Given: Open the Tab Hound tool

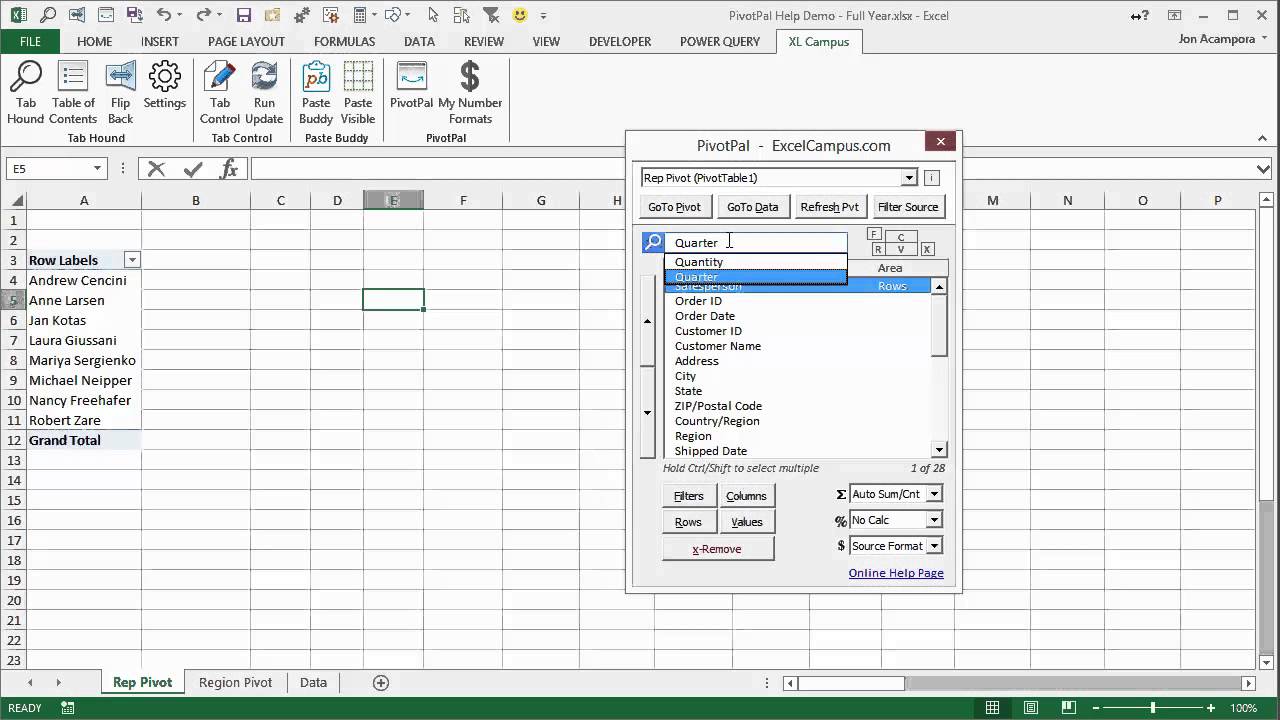Looking at the screenshot, I should pyautogui.click(x=26, y=92).
